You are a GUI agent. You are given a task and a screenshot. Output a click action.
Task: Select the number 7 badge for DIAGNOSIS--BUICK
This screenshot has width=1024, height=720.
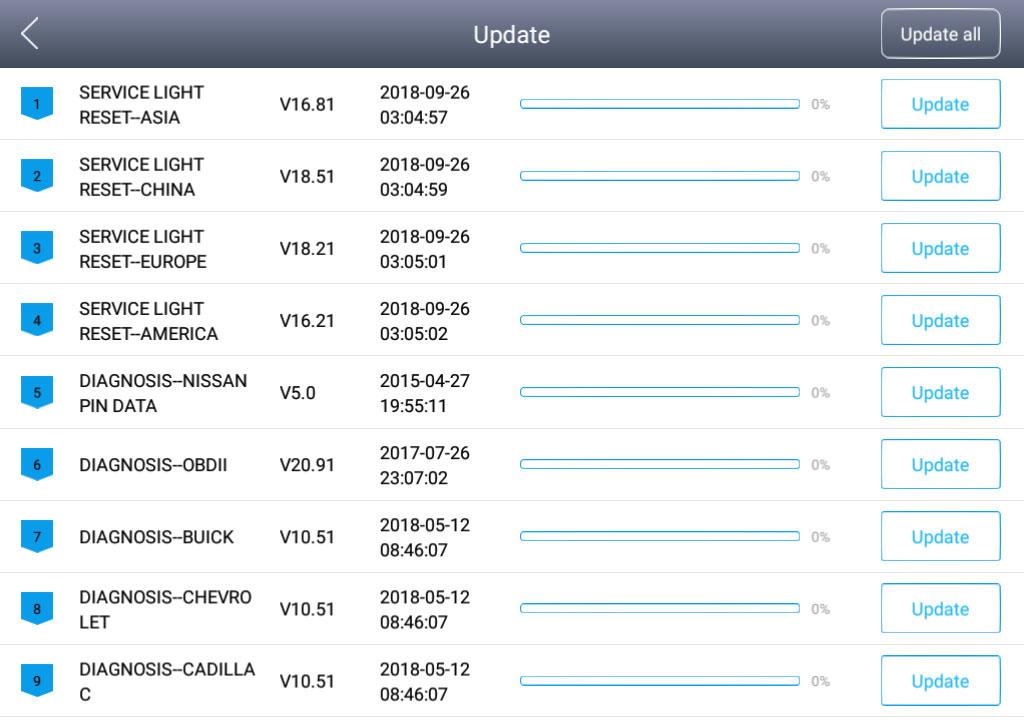[x=37, y=536]
